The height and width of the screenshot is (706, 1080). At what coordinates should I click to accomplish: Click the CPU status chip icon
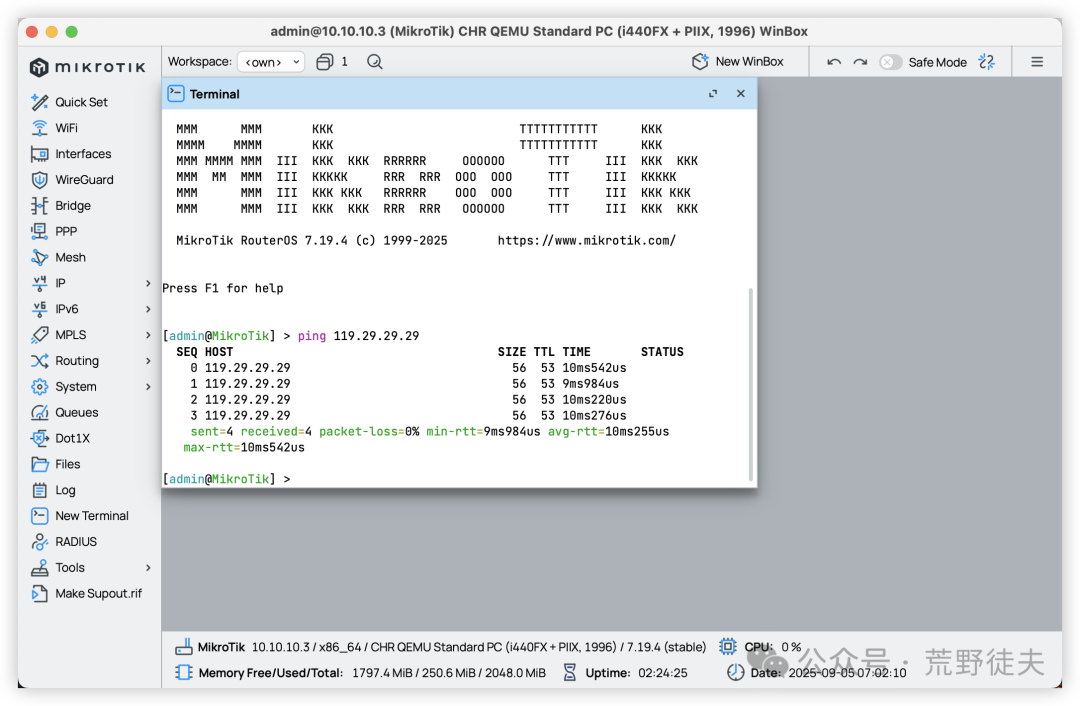pos(727,647)
